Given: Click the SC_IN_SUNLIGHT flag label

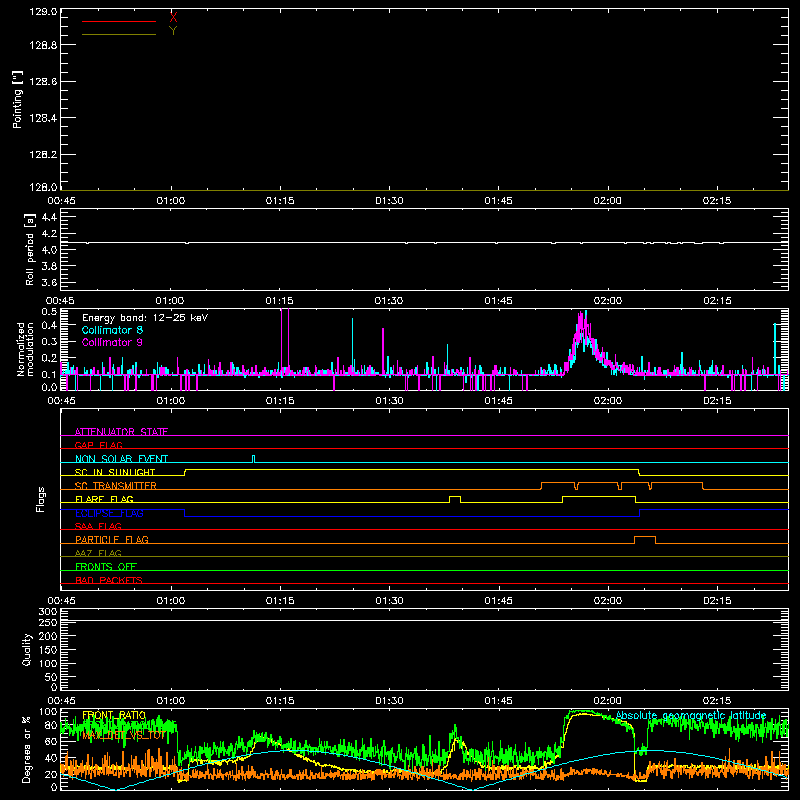Looking at the screenshot, I should tap(115, 472).
